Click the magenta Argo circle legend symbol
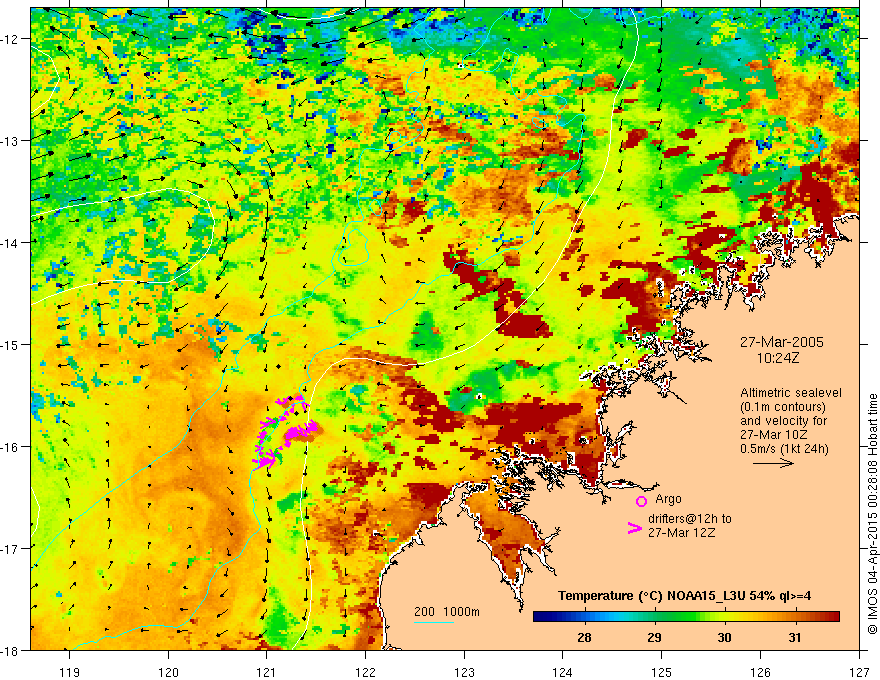Image resolution: width=880 pixels, height=680 pixels. [x=641, y=501]
